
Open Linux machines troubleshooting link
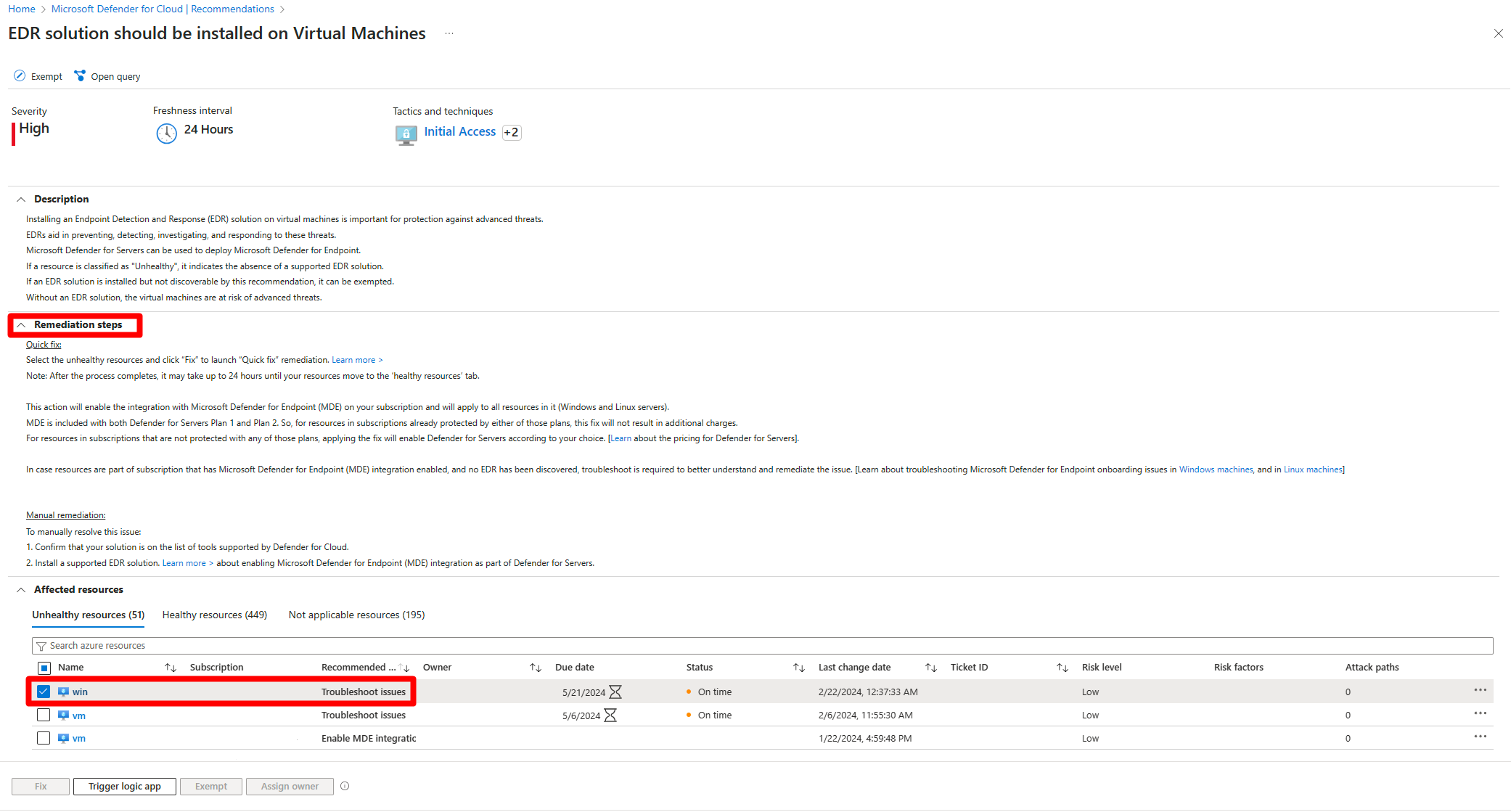1313,469
